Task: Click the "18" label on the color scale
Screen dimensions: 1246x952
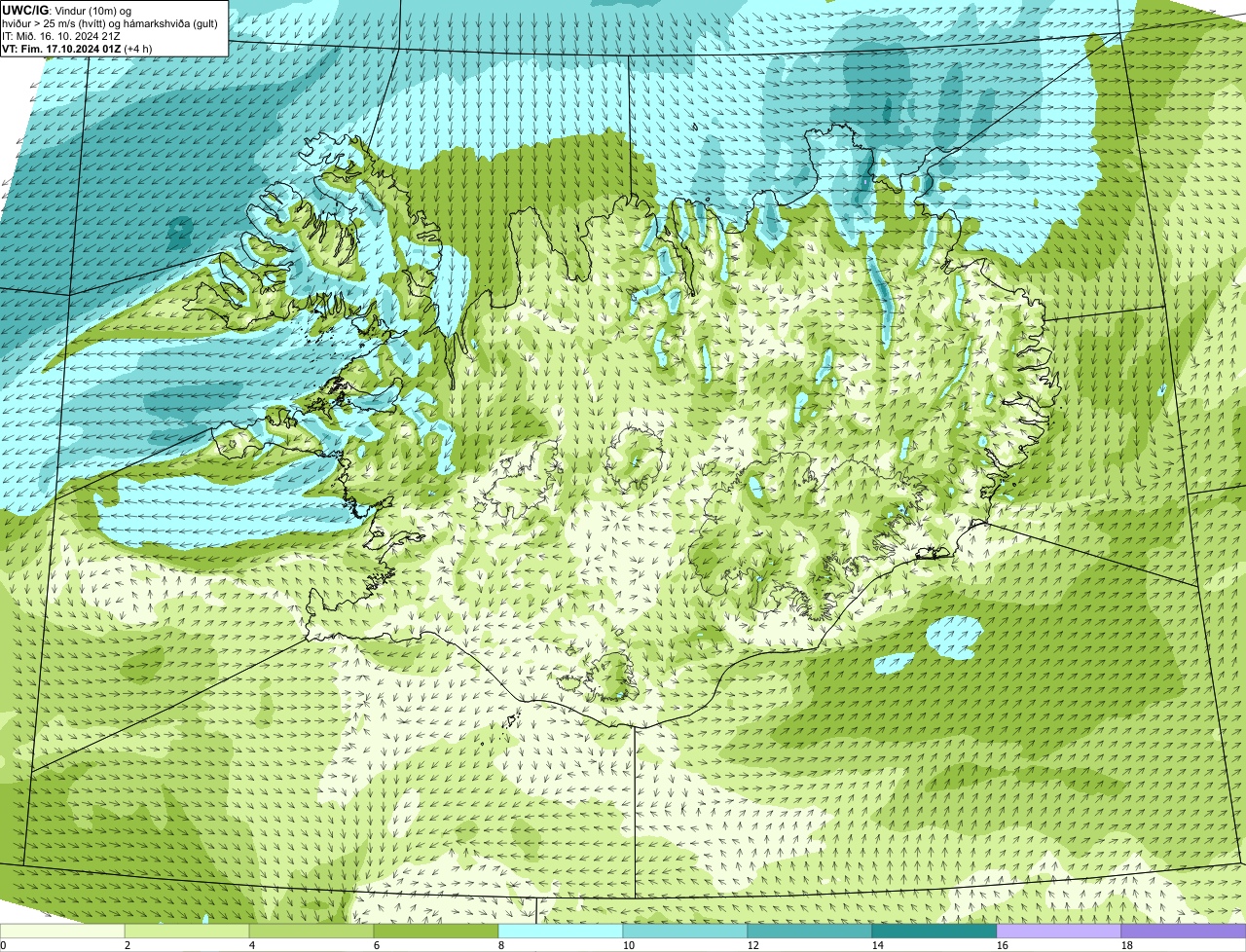Action: [x=1127, y=945]
